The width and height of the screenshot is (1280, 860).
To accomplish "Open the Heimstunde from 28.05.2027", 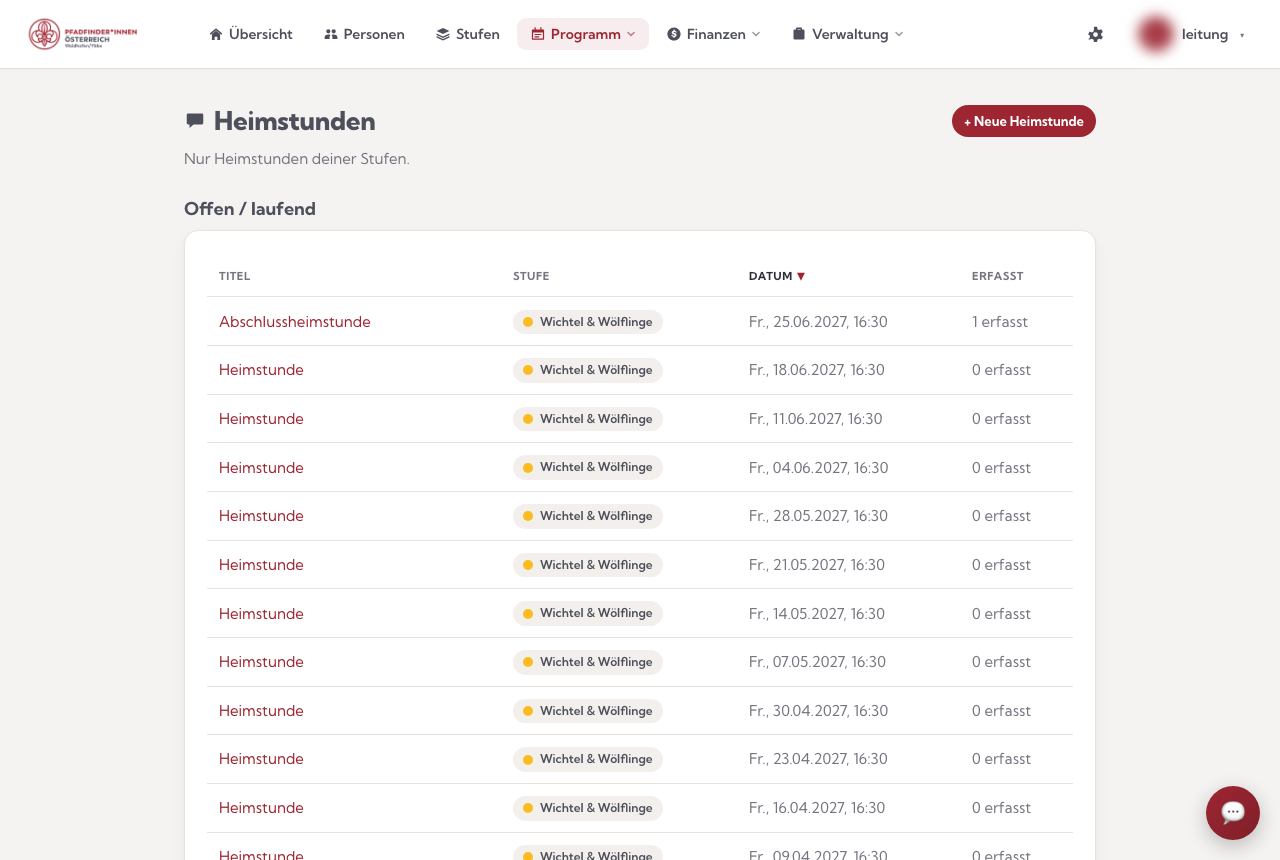I will 261,516.
